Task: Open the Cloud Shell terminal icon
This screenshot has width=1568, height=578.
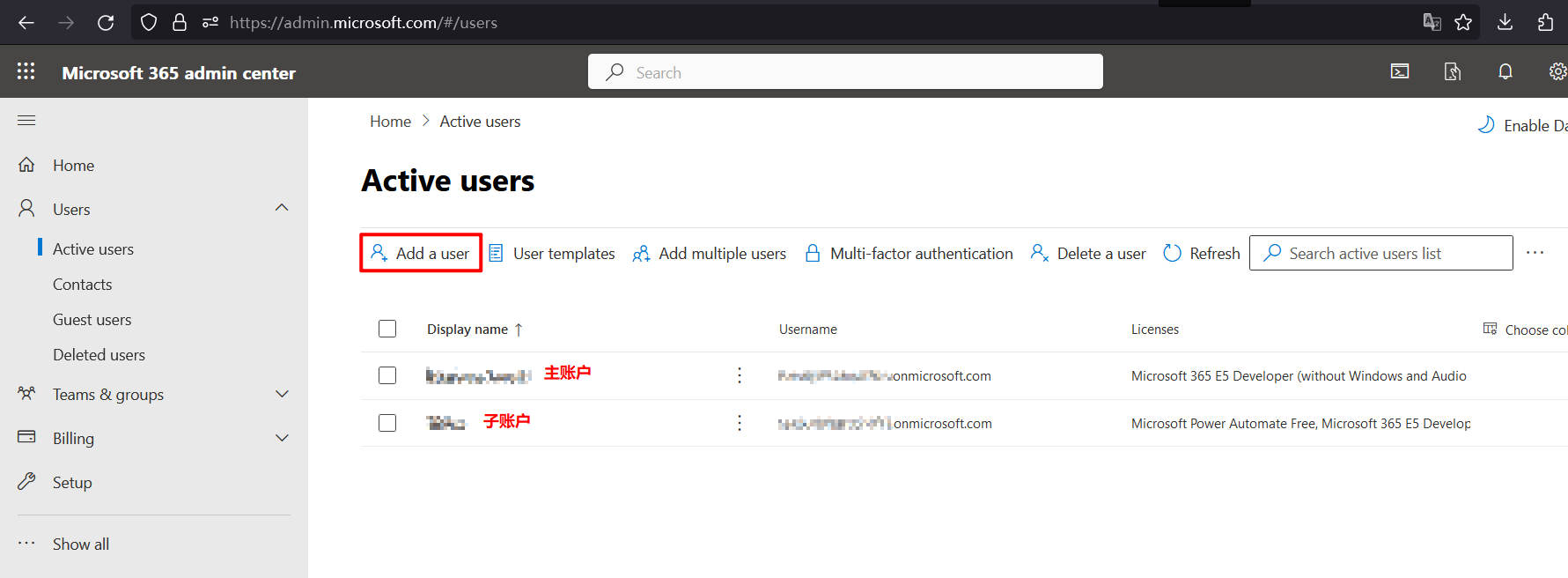Action: pyautogui.click(x=1400, y=71)
